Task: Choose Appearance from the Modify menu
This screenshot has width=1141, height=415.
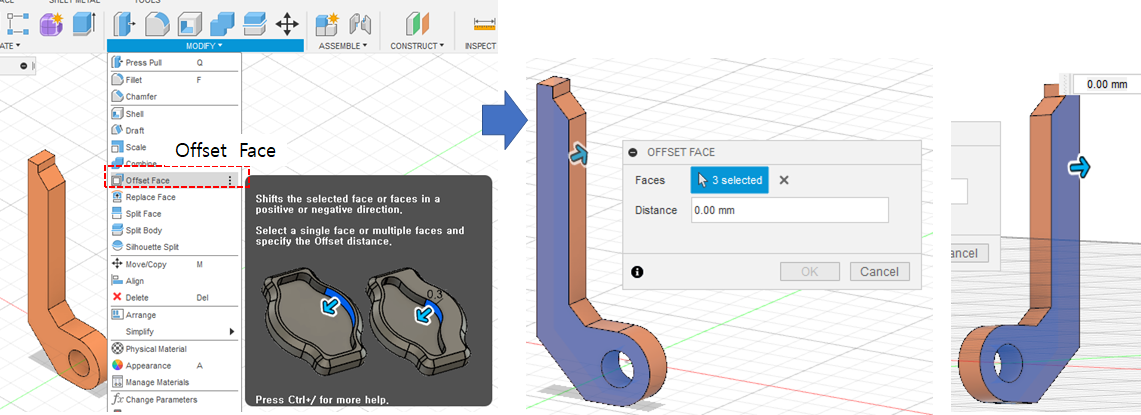Action: 174,366
